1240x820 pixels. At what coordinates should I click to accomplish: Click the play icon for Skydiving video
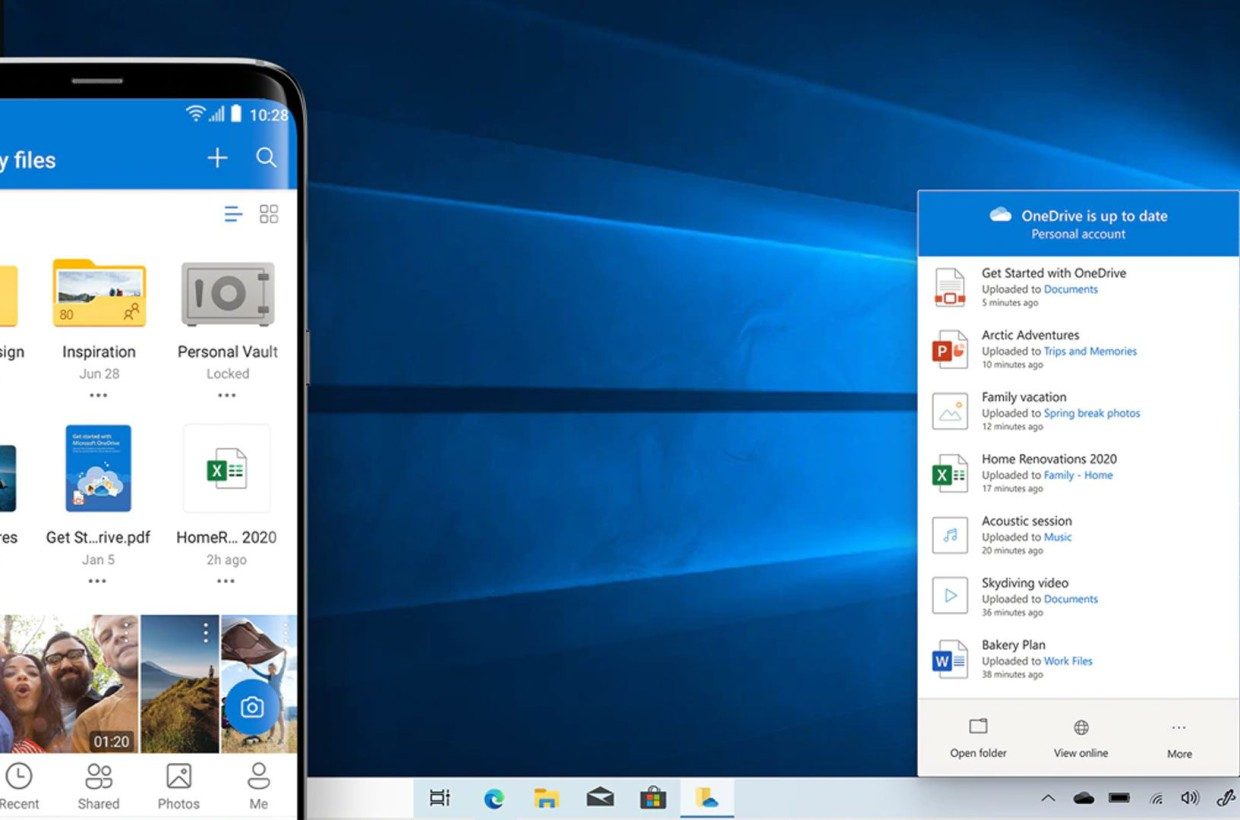[x=950, y=597]
